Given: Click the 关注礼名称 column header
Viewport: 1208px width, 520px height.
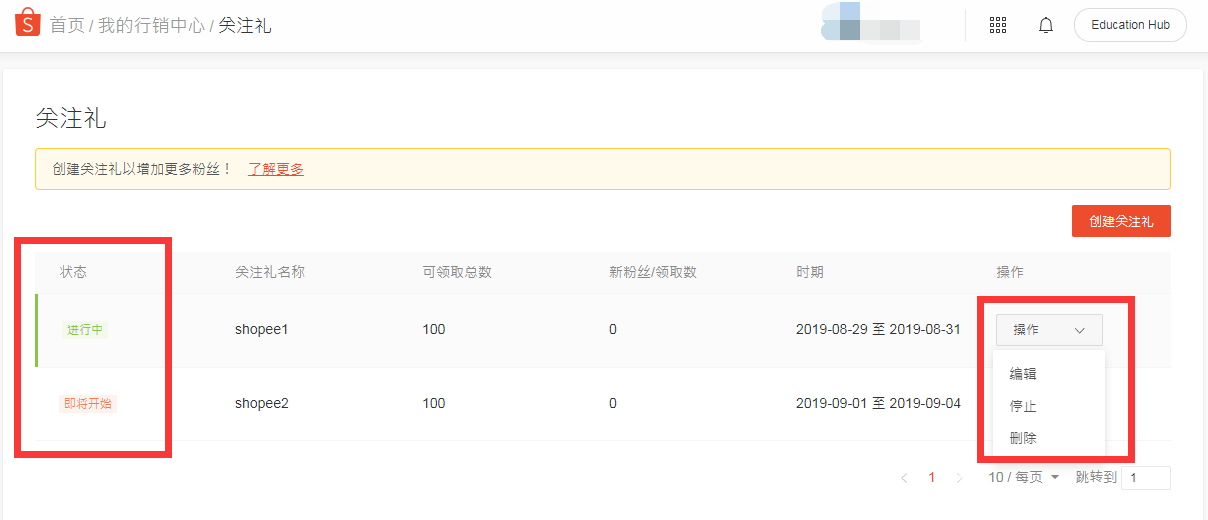Looking at the screenshot, I should click(270, 272).
